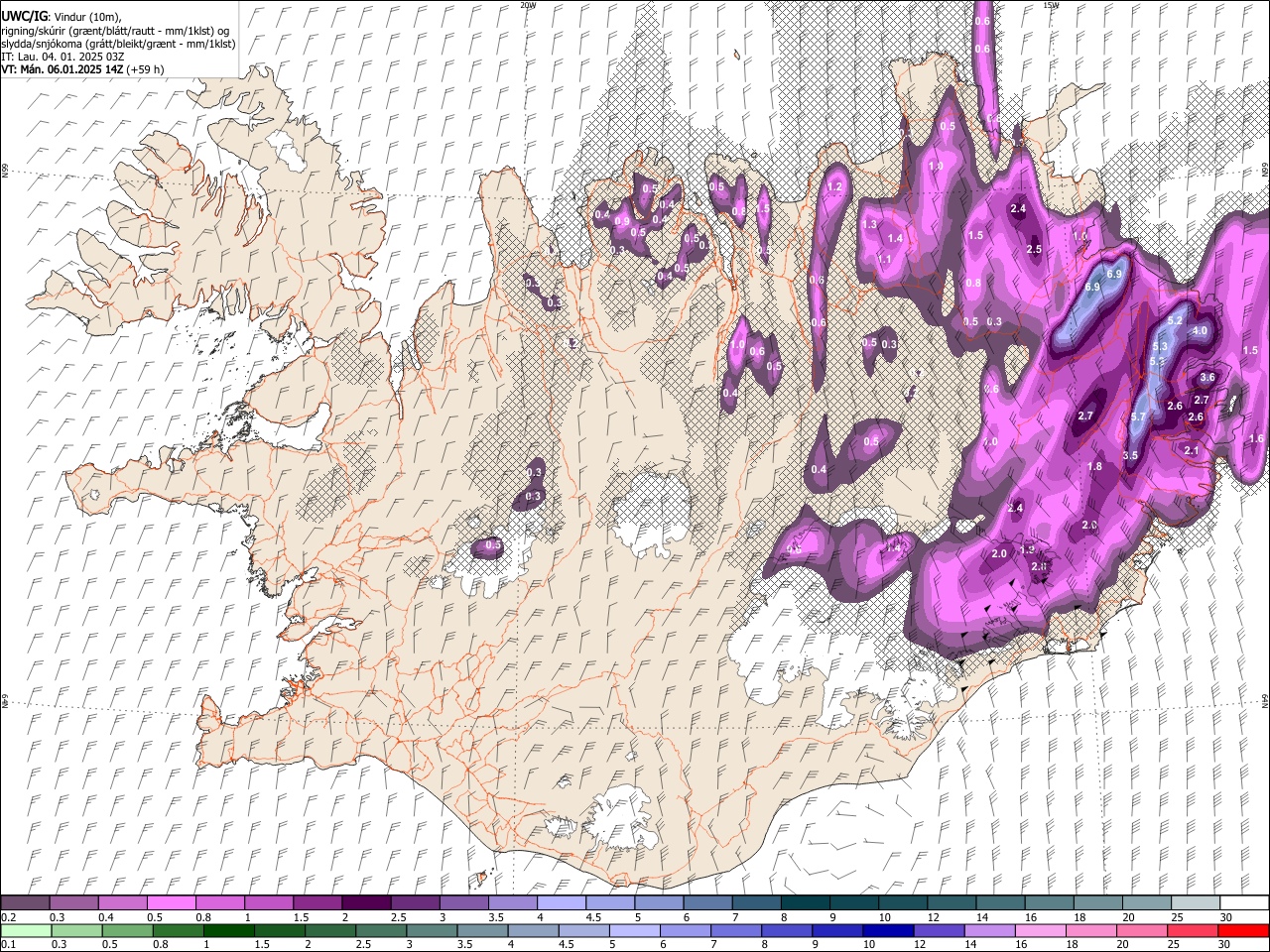Pick the light lavender 4 swatch in the upper legend
Image resolution: width=1270 pixels, height=952 pixels.
(561, 903)
